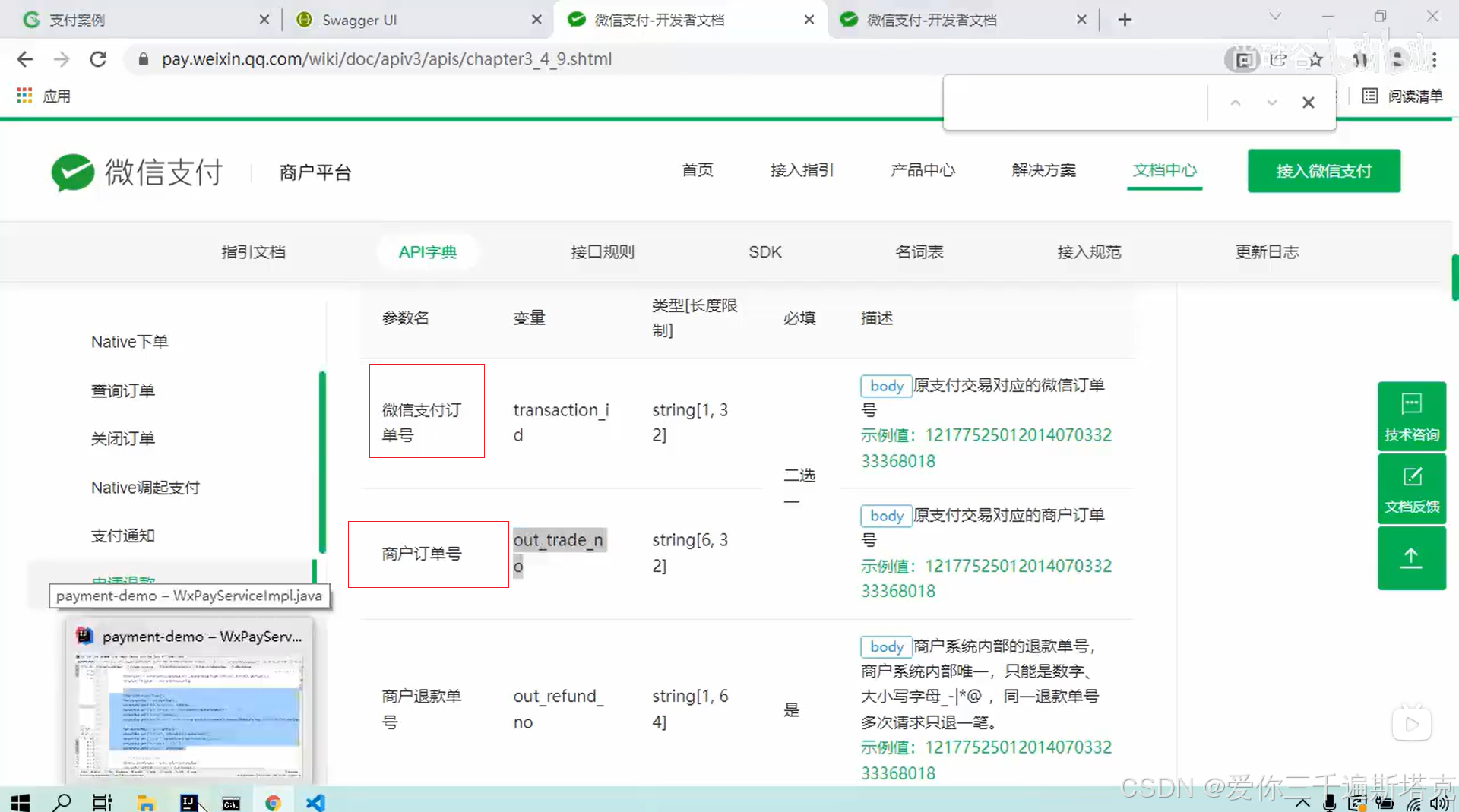The width and height of the screenshot is (1459, 812).
Task: Select the 接口规则 sub-tab
Action: pyautogui.click(x=602, y=252)
